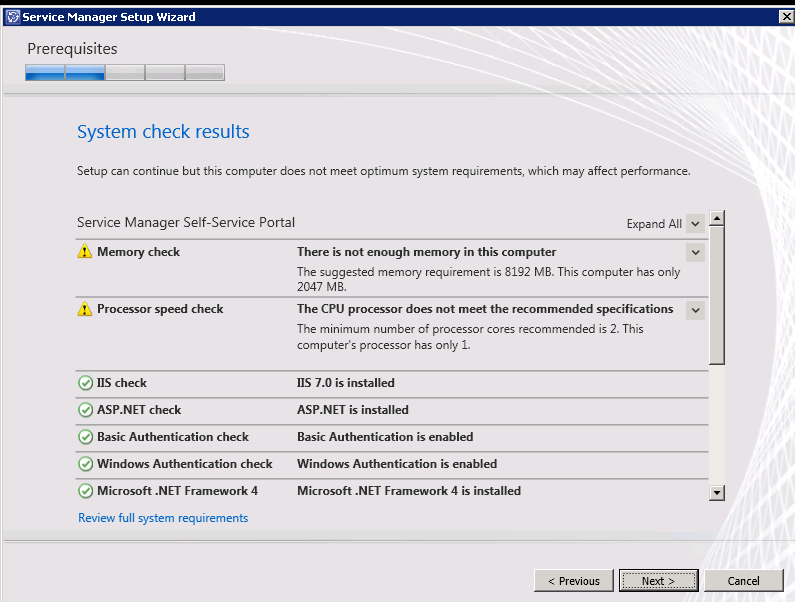The width and height of the screenshot is (795, 602).
Task: Click the Microsoft .NET Framework 4 success icon
Action: [x=85, y=491]
